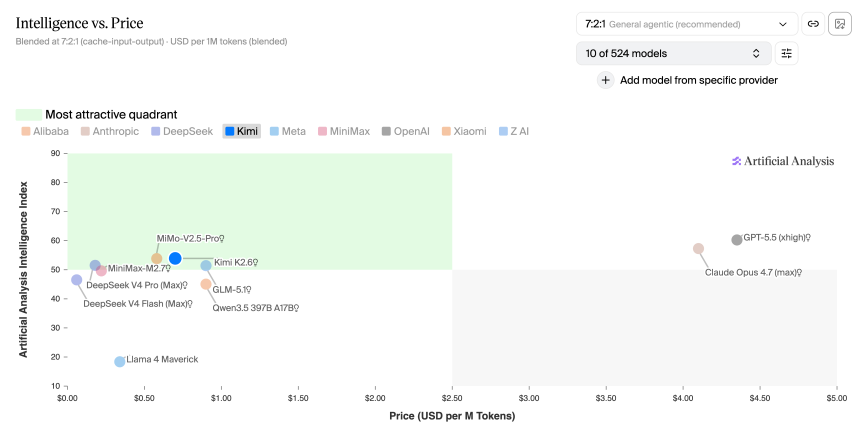Select the DeepSeek V4 Flash (Max) data point
This screenshot has height=435, width=860.
(77, 280)
